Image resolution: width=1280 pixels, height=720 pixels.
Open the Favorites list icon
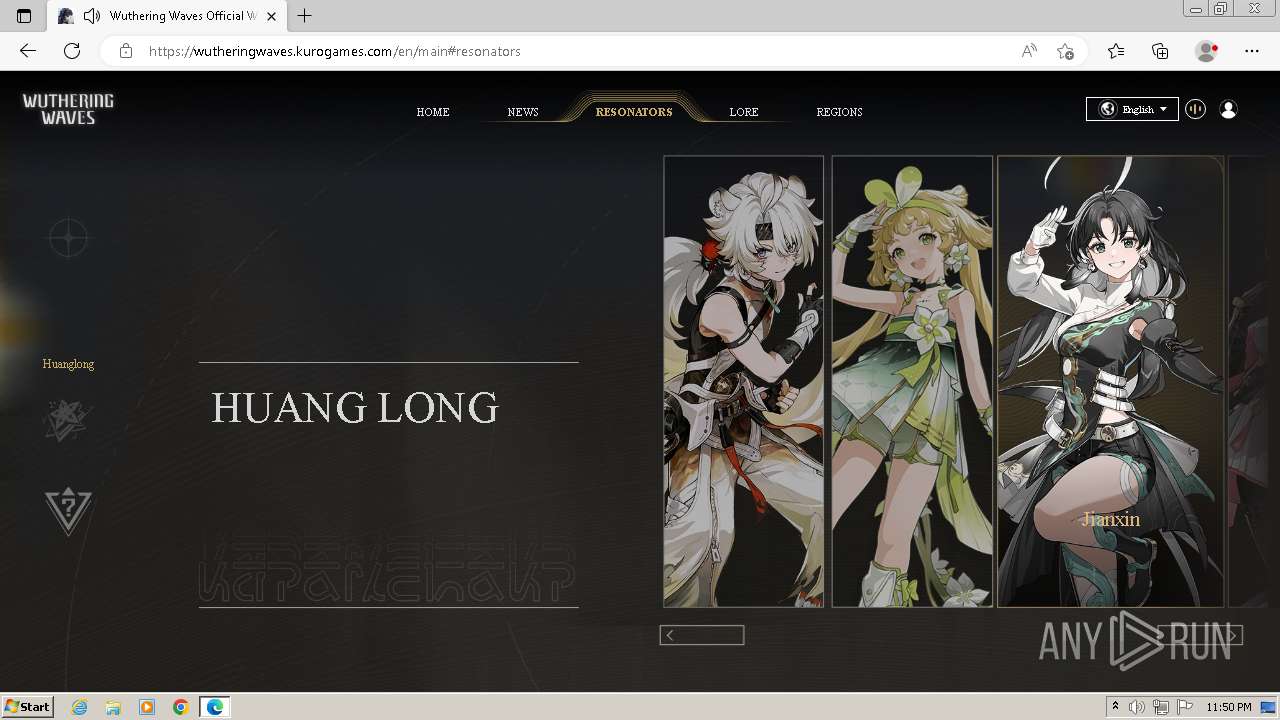(x=1116, y=51)
